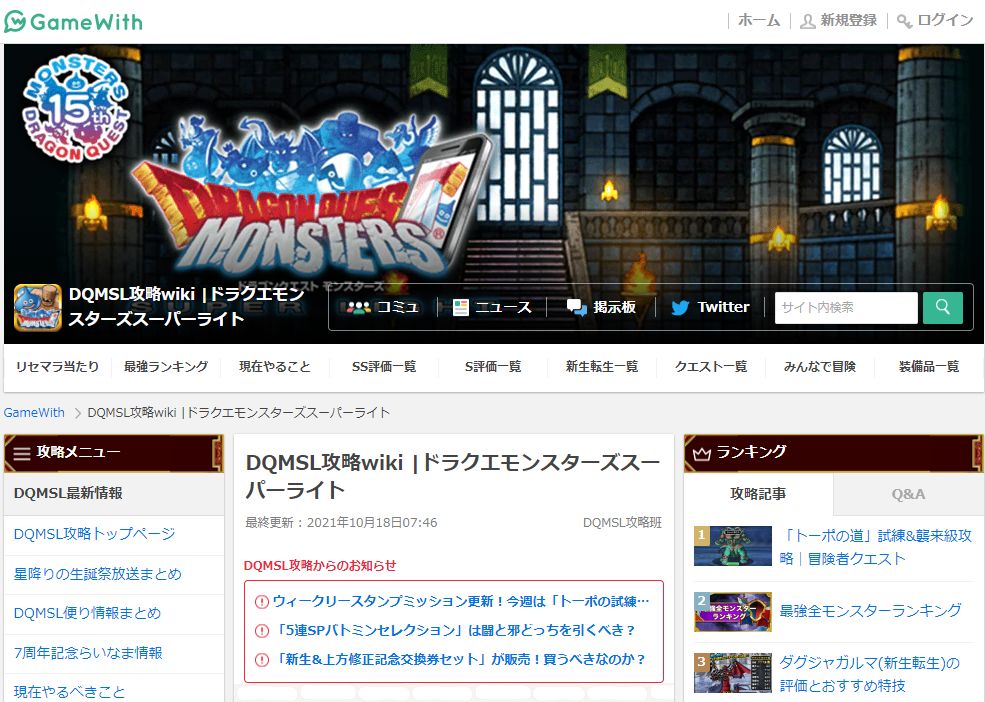Click the コミュ text label in the banner bar
Screen dimensions: 985x702
pyautogui.click(x=397, y=307)
